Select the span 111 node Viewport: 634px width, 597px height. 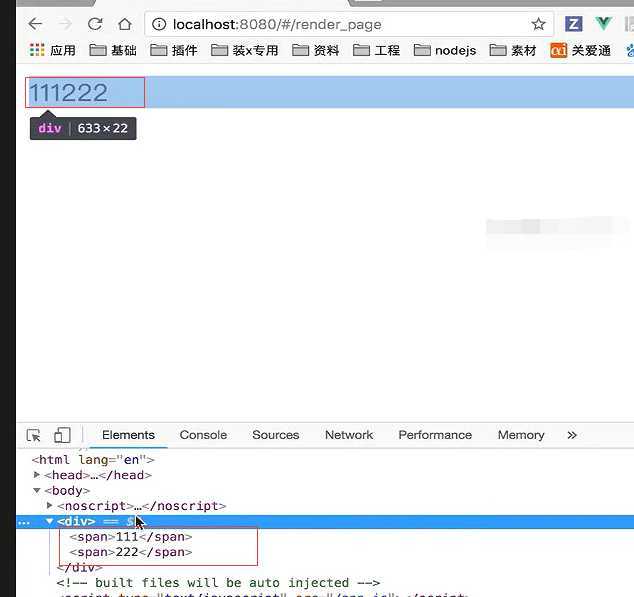point(131,537)
